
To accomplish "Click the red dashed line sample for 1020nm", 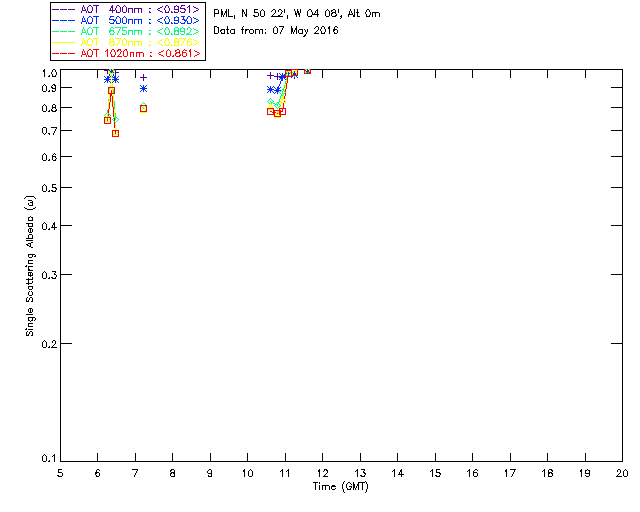I will [64, 53].
